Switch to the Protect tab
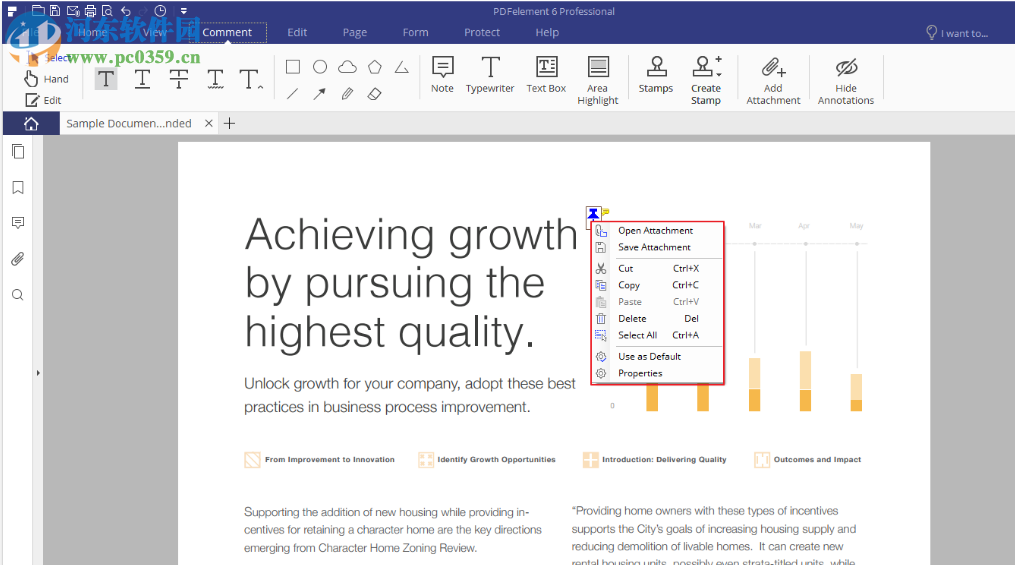 coord(482,32)
